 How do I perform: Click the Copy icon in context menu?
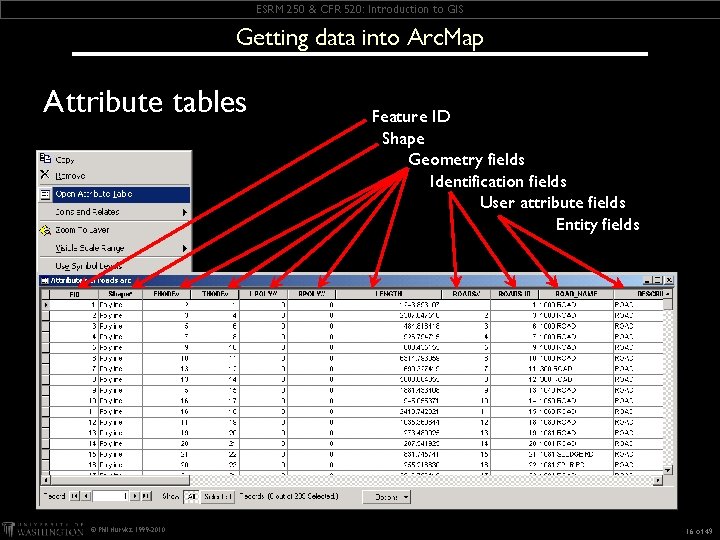tap(45, 158)
